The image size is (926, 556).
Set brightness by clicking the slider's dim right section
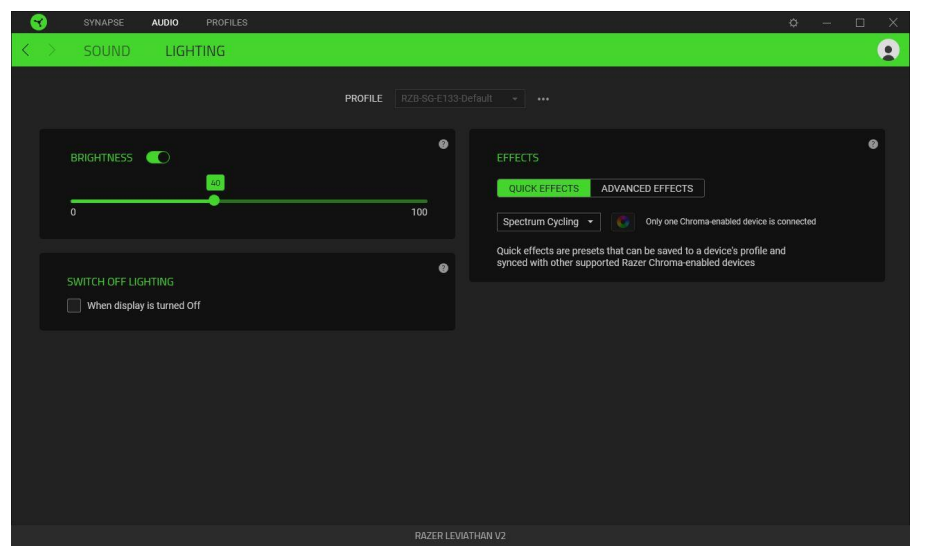[x=323, y=201]
